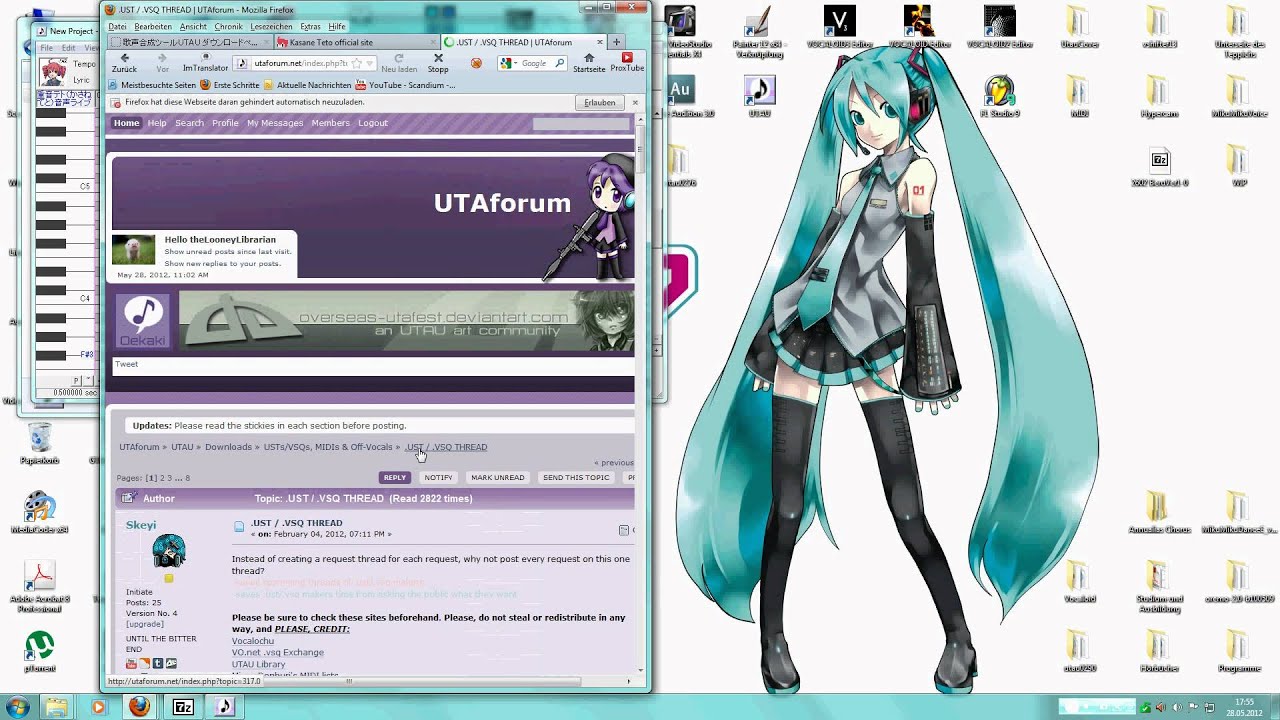The height and width of the screenshot is (720, 1280).
Task: Open the Utaucover desktop folder
Action: [x=1079, y=28]
